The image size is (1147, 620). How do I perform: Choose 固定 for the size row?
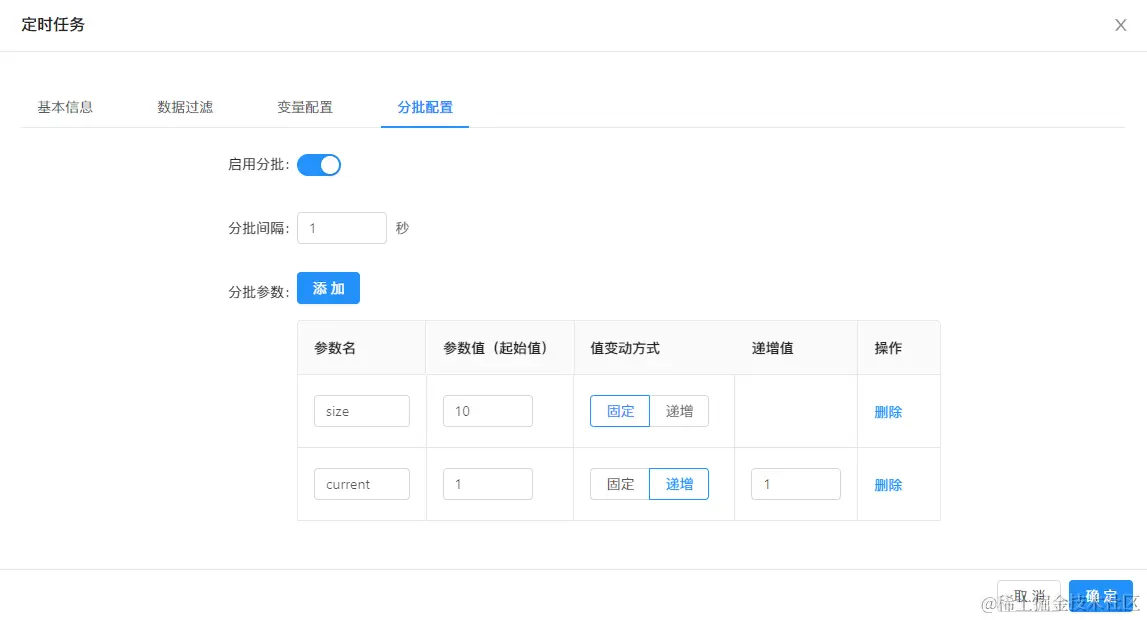[620, 411]
